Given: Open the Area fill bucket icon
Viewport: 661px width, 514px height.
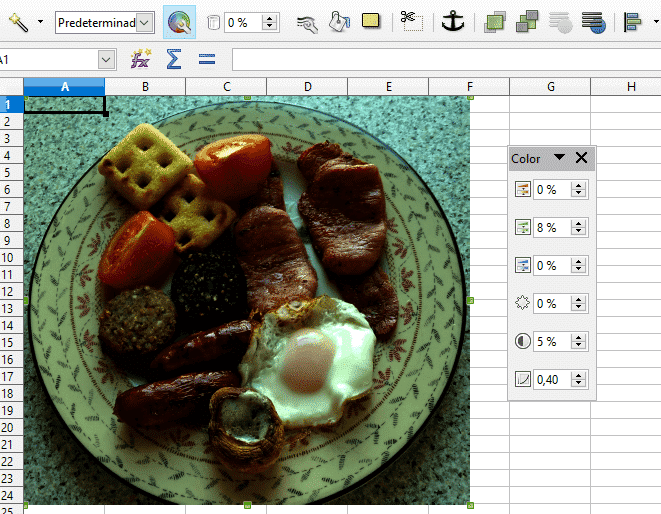Looking at the screenshot, I should 339,22.
